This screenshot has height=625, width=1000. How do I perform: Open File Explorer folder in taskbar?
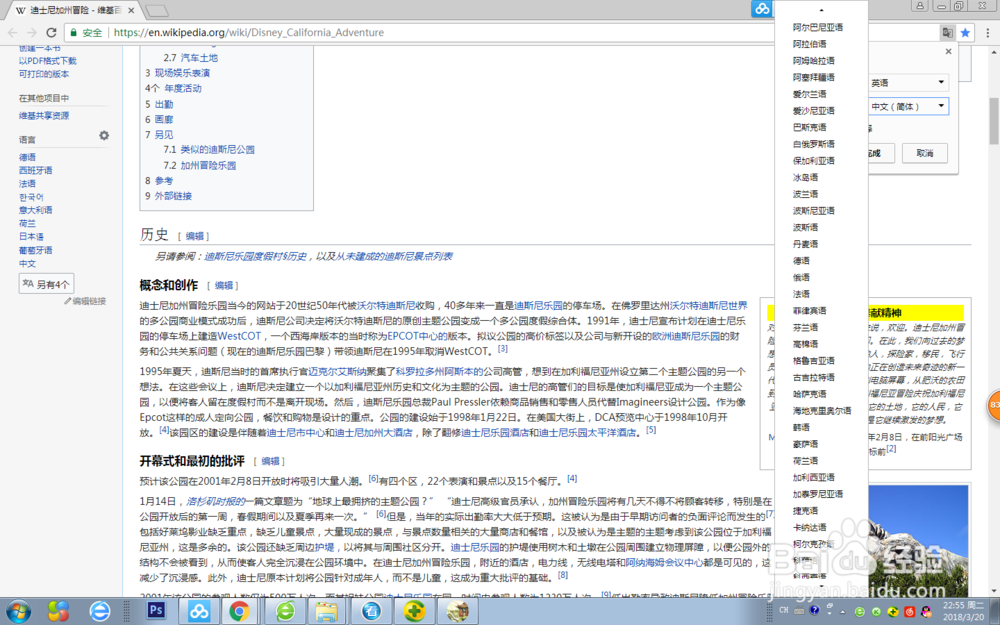[x=327, y=611]
